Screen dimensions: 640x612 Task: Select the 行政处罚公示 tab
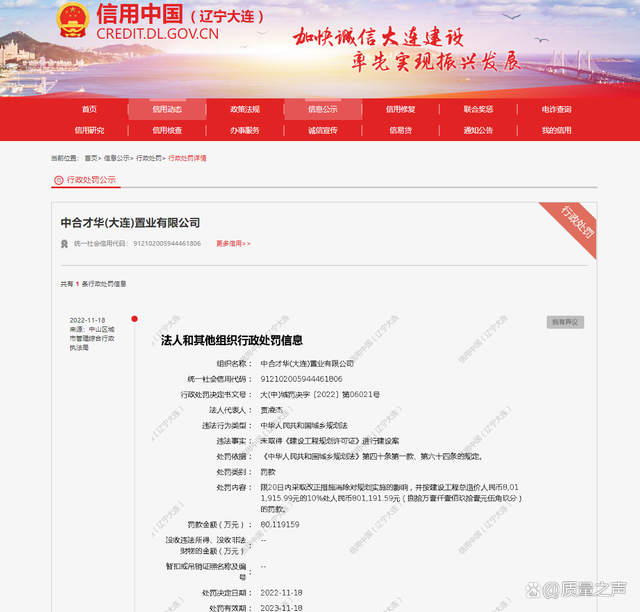tap(86, 180)
